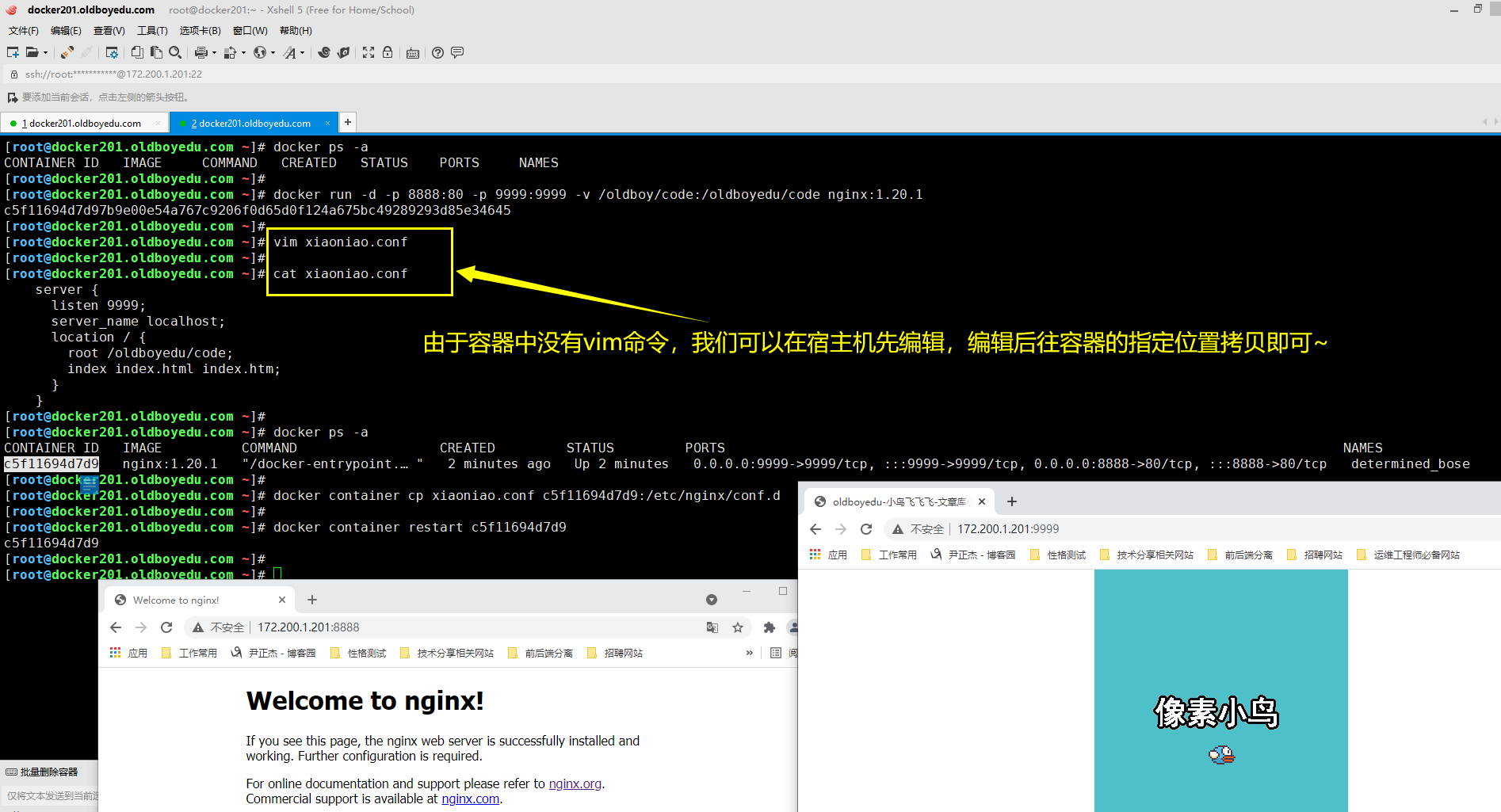Viewport: 1501px width, 812px height.
Task: Click the Google Translate icon in address bar
Action: 712,627
